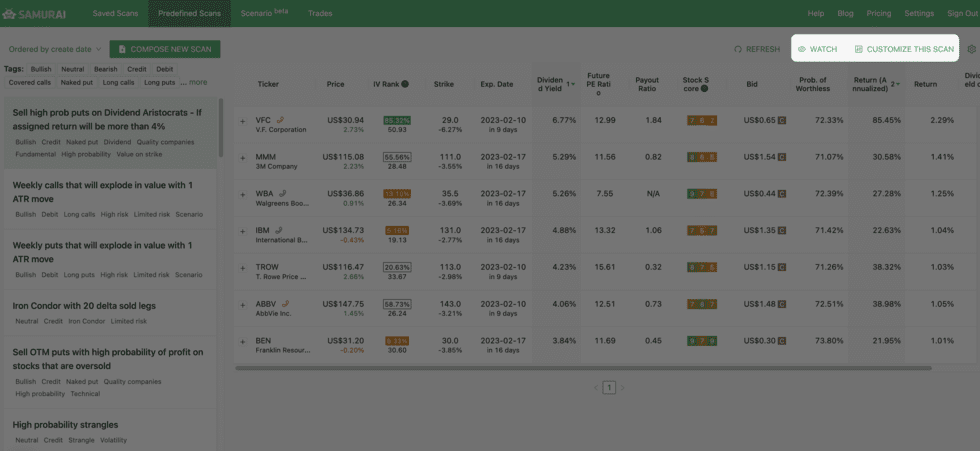
Task: Switch to the Saved Scans tab
Action: (116, 13)
